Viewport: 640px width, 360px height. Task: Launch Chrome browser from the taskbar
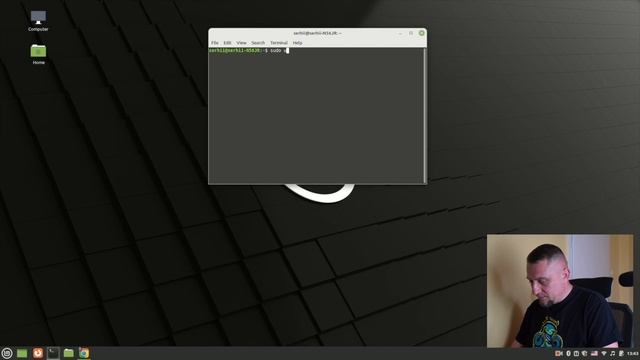84,353
